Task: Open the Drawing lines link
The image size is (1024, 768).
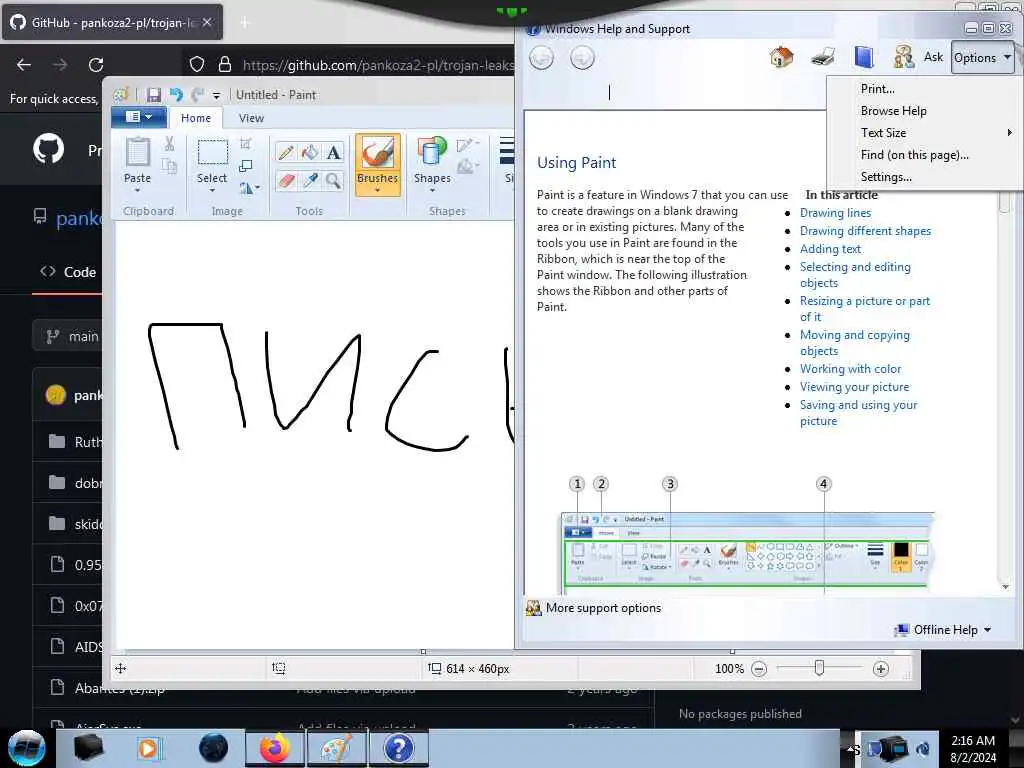Action: click(x=835, y=213)
